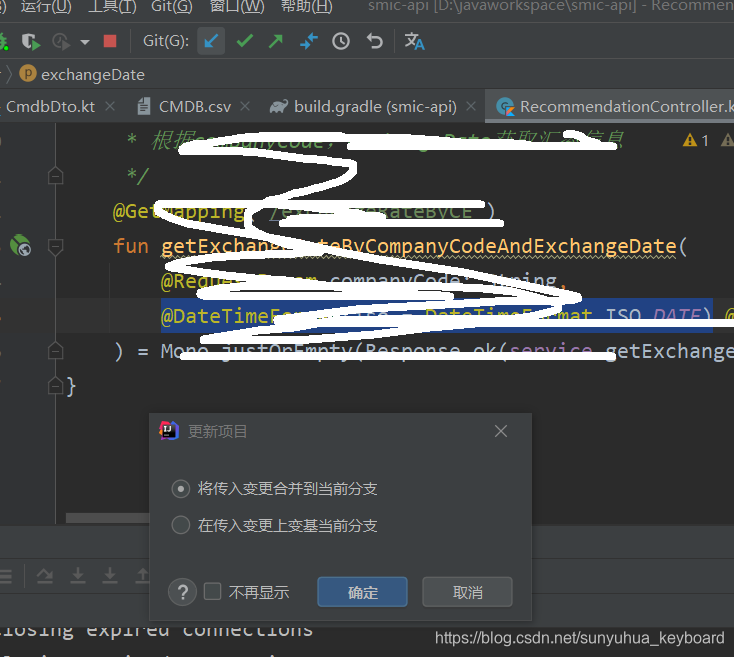Open the Git(G) menu
The height and width of the screenshot is (657, 734).
tap(172, 7)
